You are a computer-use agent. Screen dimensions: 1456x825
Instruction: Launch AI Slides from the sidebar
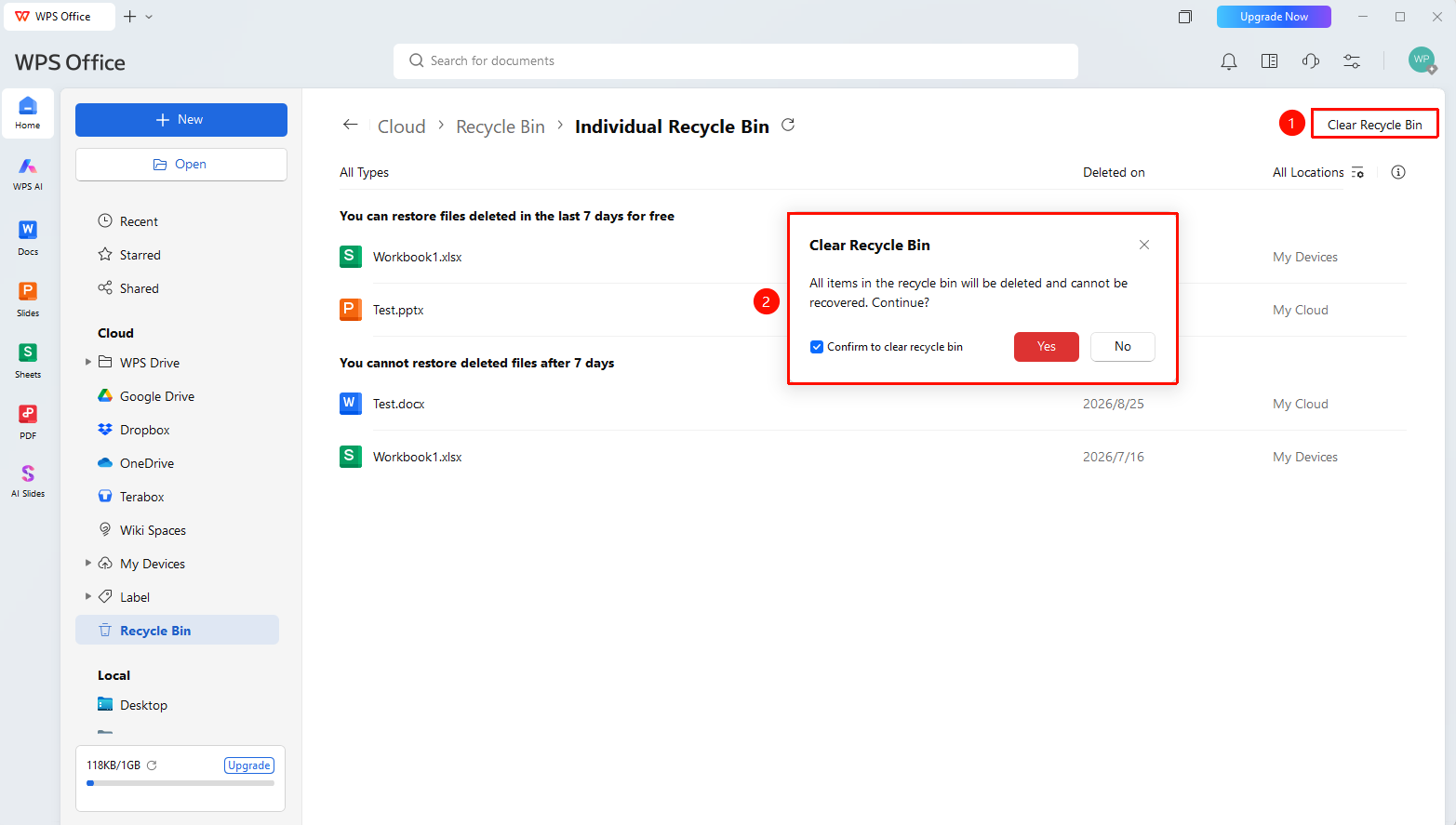coord(28,481)
